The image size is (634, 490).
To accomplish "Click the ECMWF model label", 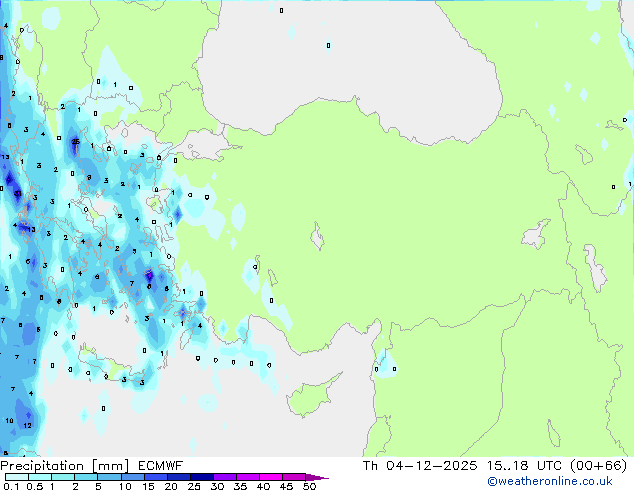I will 153,466.
